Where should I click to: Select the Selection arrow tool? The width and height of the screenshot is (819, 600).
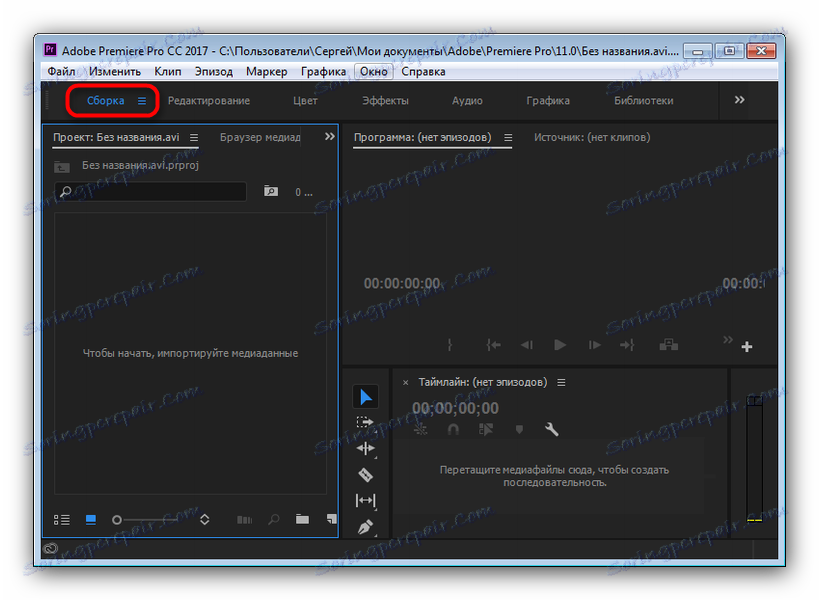365,397
